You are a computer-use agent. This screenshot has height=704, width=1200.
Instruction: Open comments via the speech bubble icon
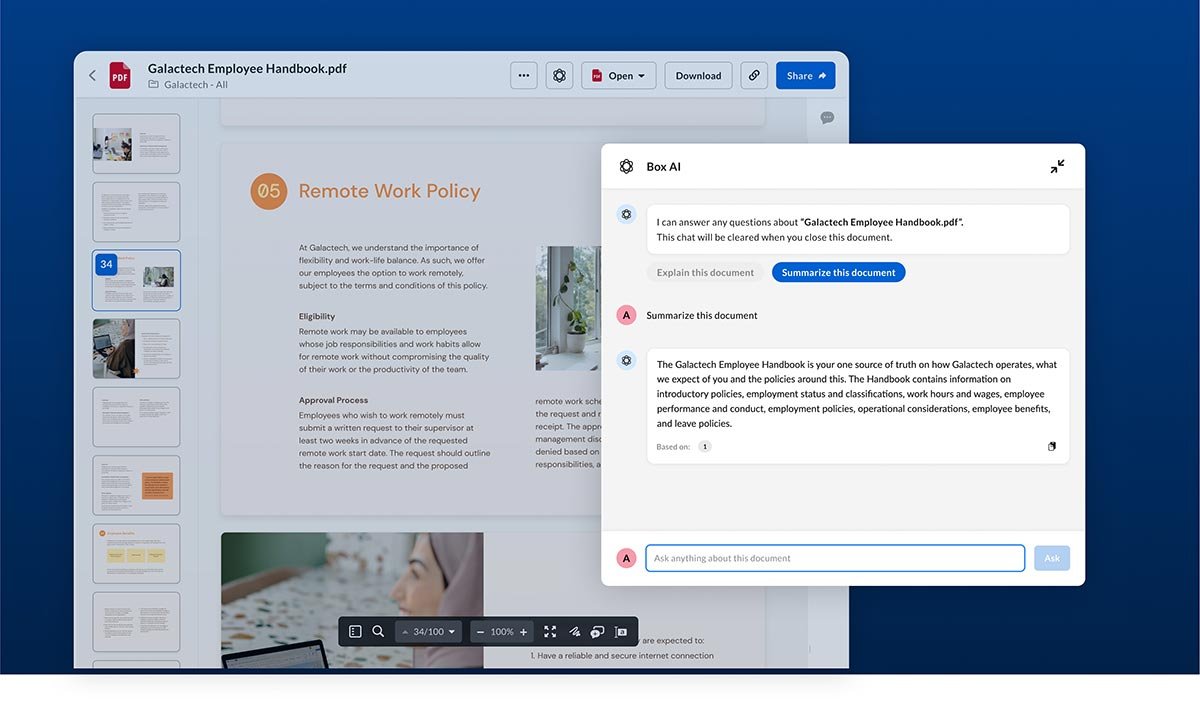click(x=598, y=631)
